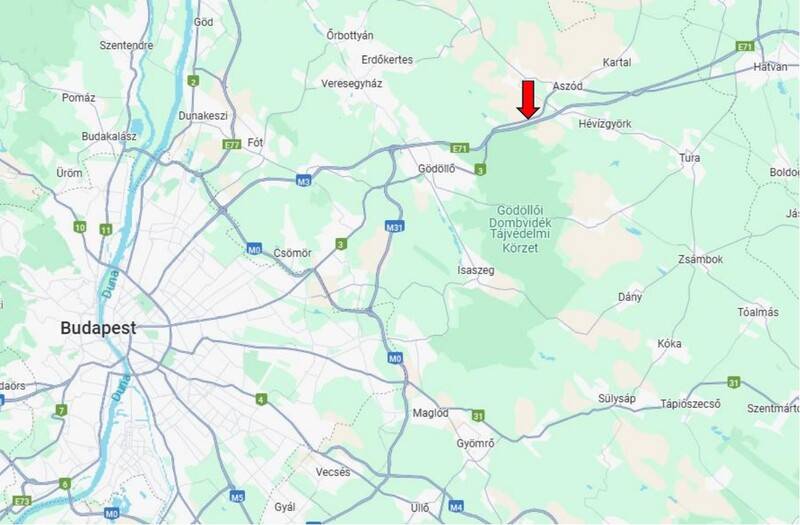
Task: Select the route 2 shield near Göd
Action: click(193, 81)
